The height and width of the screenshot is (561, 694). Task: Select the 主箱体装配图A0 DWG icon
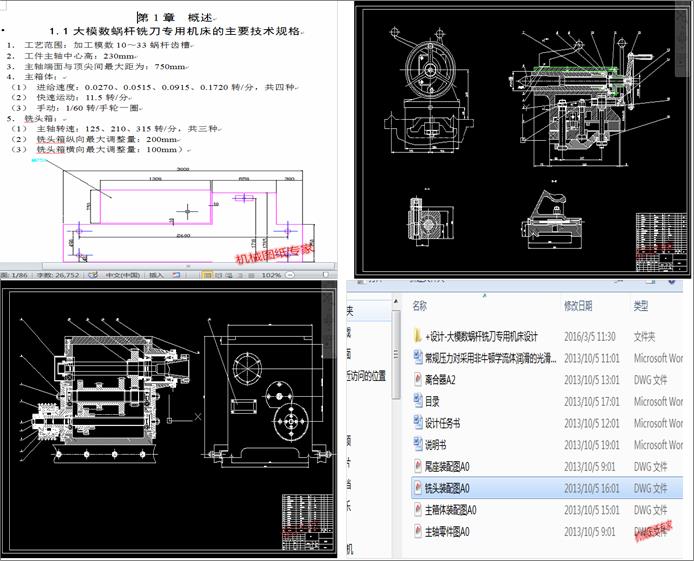[418, 510]
